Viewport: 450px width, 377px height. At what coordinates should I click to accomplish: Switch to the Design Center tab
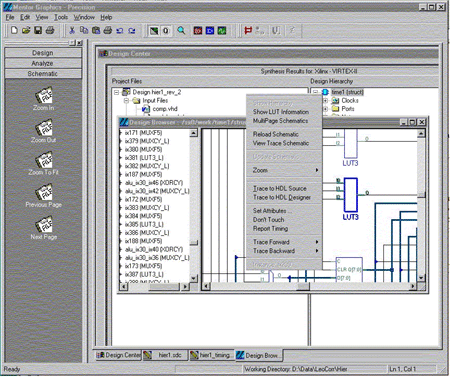[118, 355]
